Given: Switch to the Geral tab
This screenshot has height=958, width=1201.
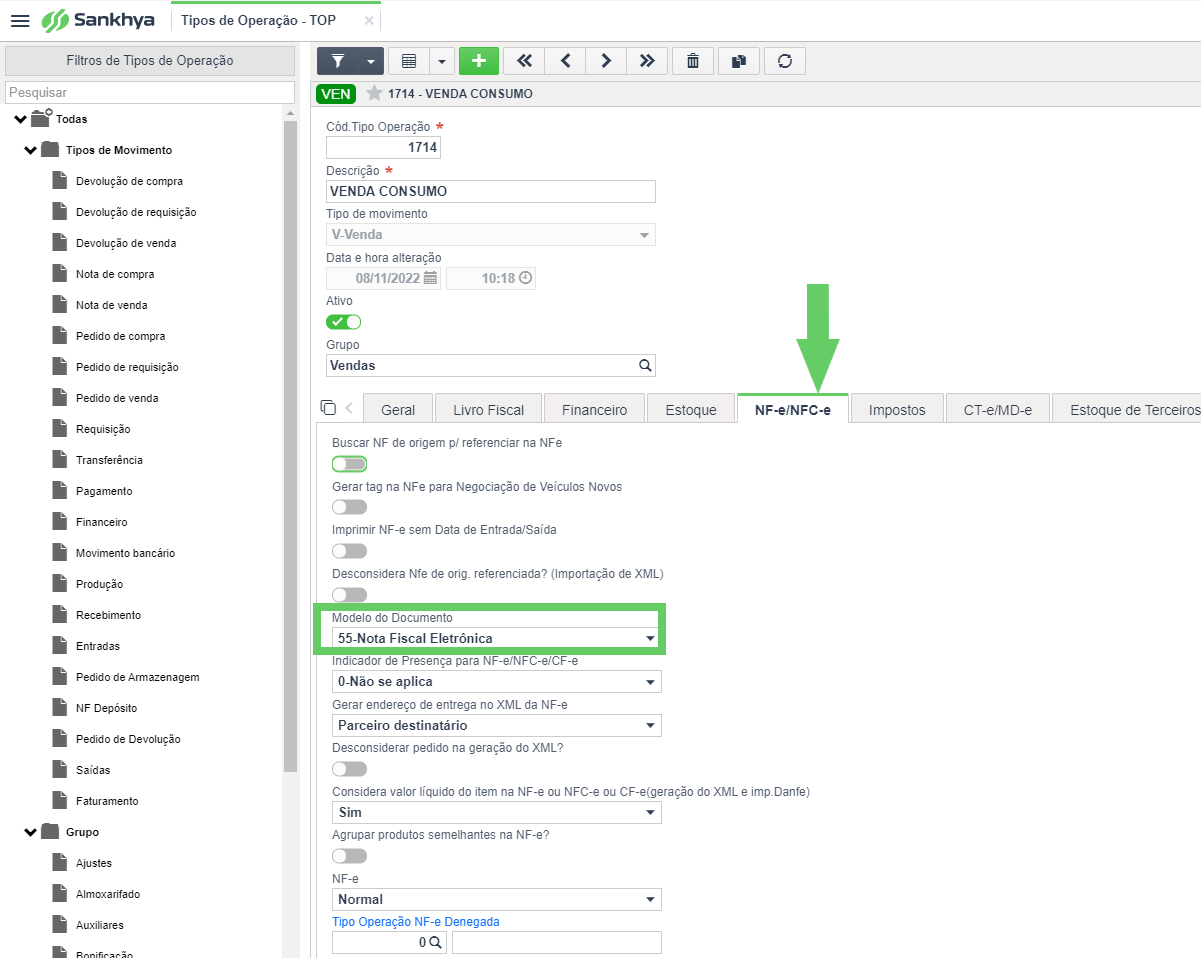Looking at the screenshot, I should click(398, 410).
